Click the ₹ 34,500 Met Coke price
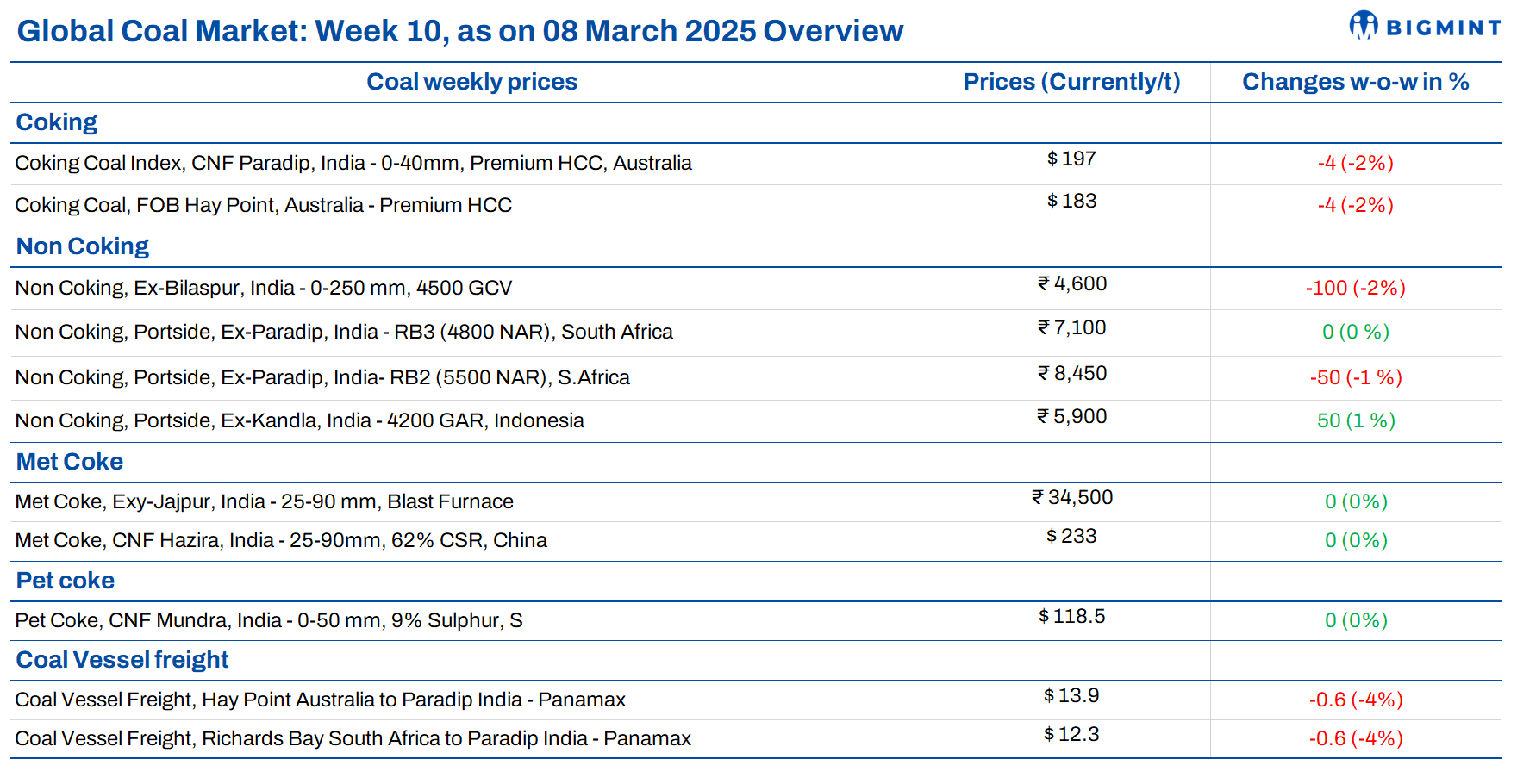The height and width of the screenshot is (784, 1517). pyautogui.click(x=1072, y=498)
